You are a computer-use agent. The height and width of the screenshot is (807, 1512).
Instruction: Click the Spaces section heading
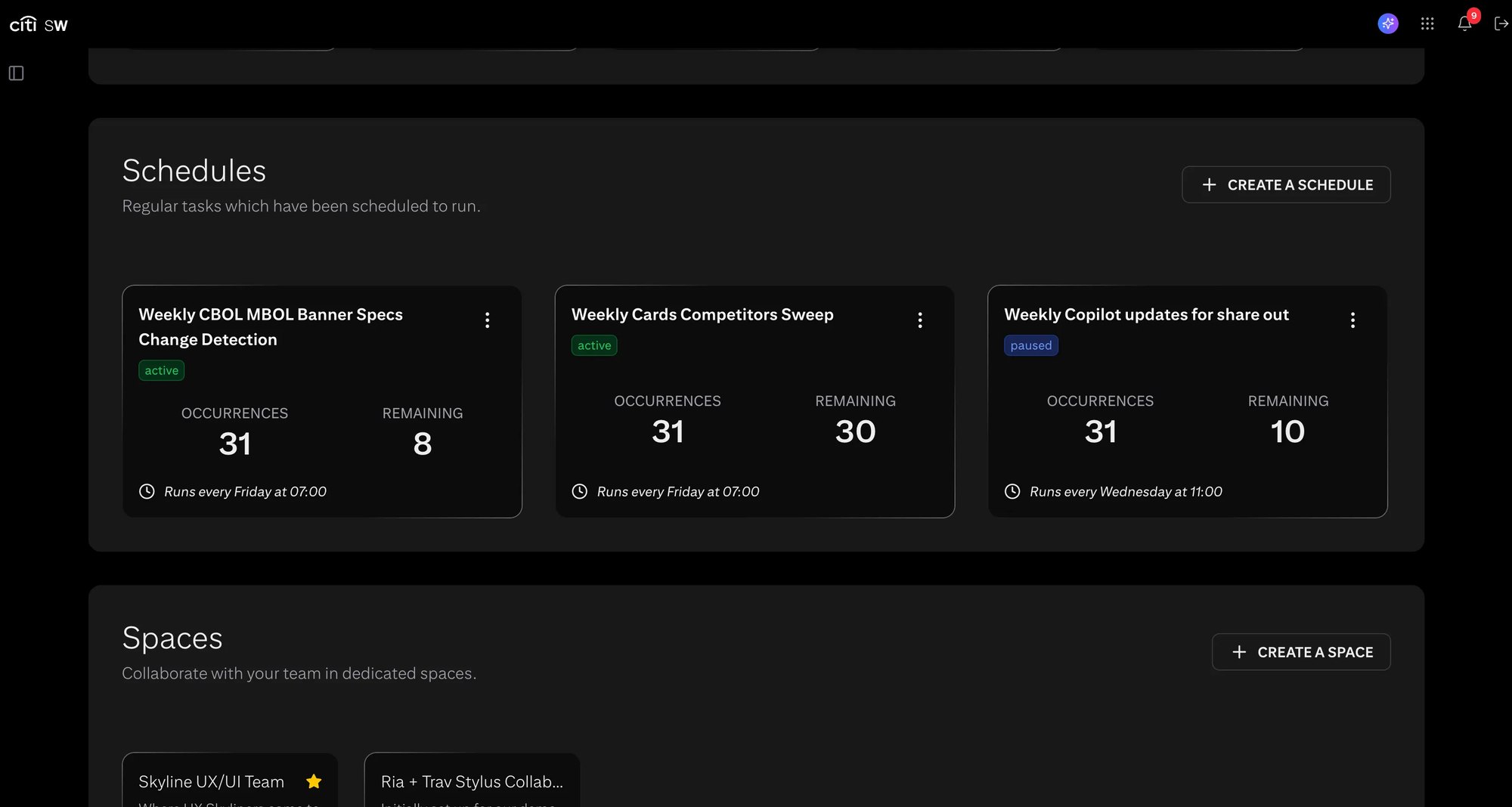[x=172, y=638]
